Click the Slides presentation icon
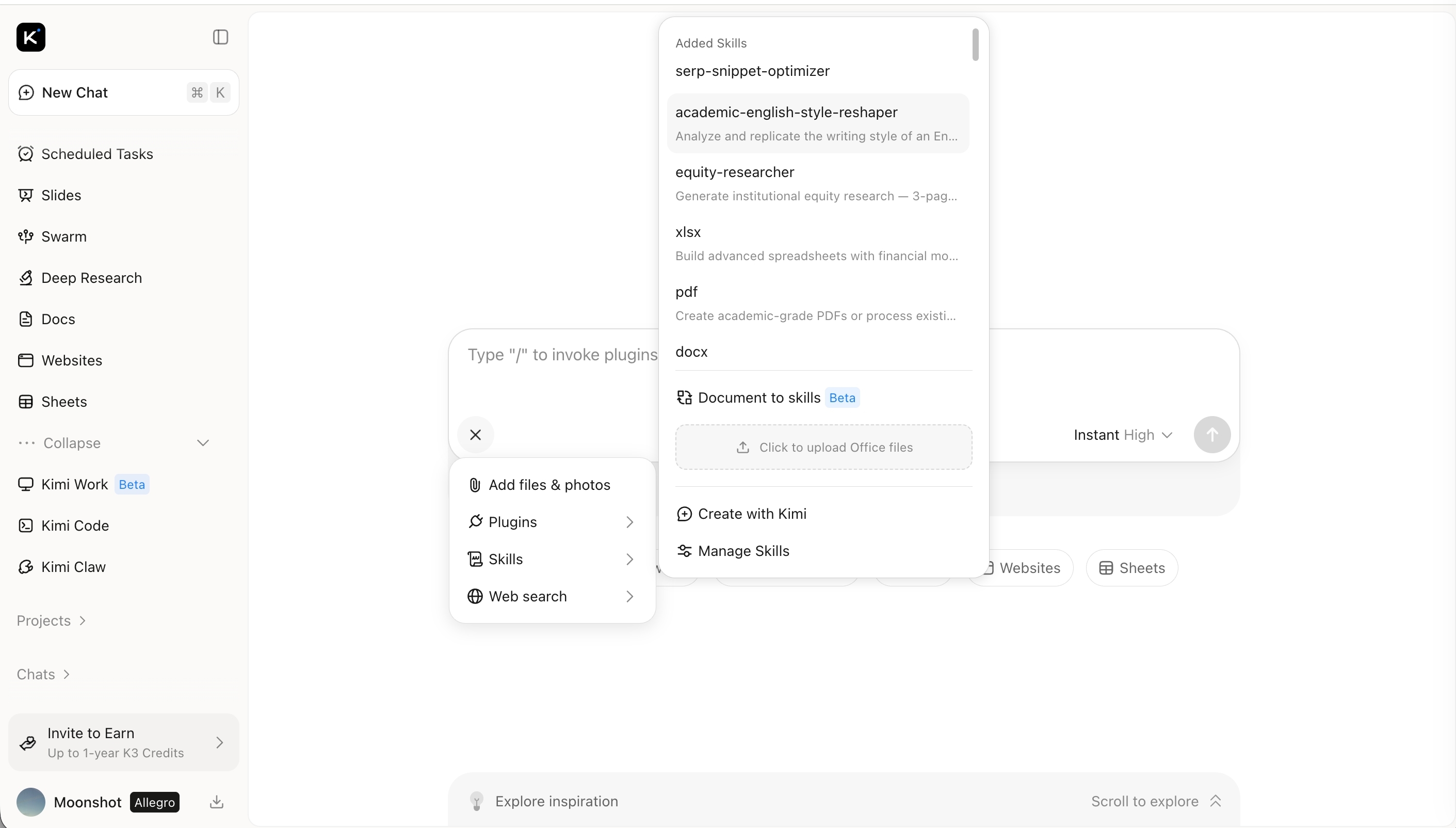Screen dimensions: 1456x828 coord(26,195)
